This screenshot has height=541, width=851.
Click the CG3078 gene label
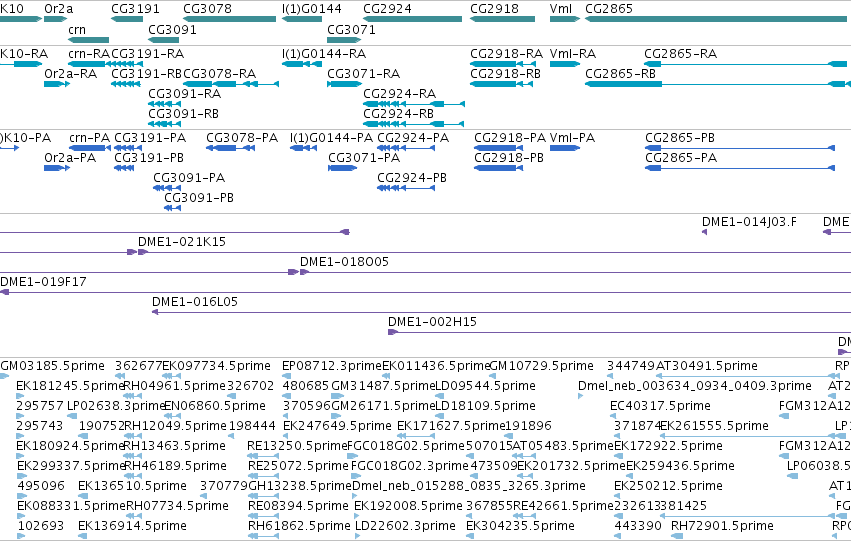tap(207, 9)
